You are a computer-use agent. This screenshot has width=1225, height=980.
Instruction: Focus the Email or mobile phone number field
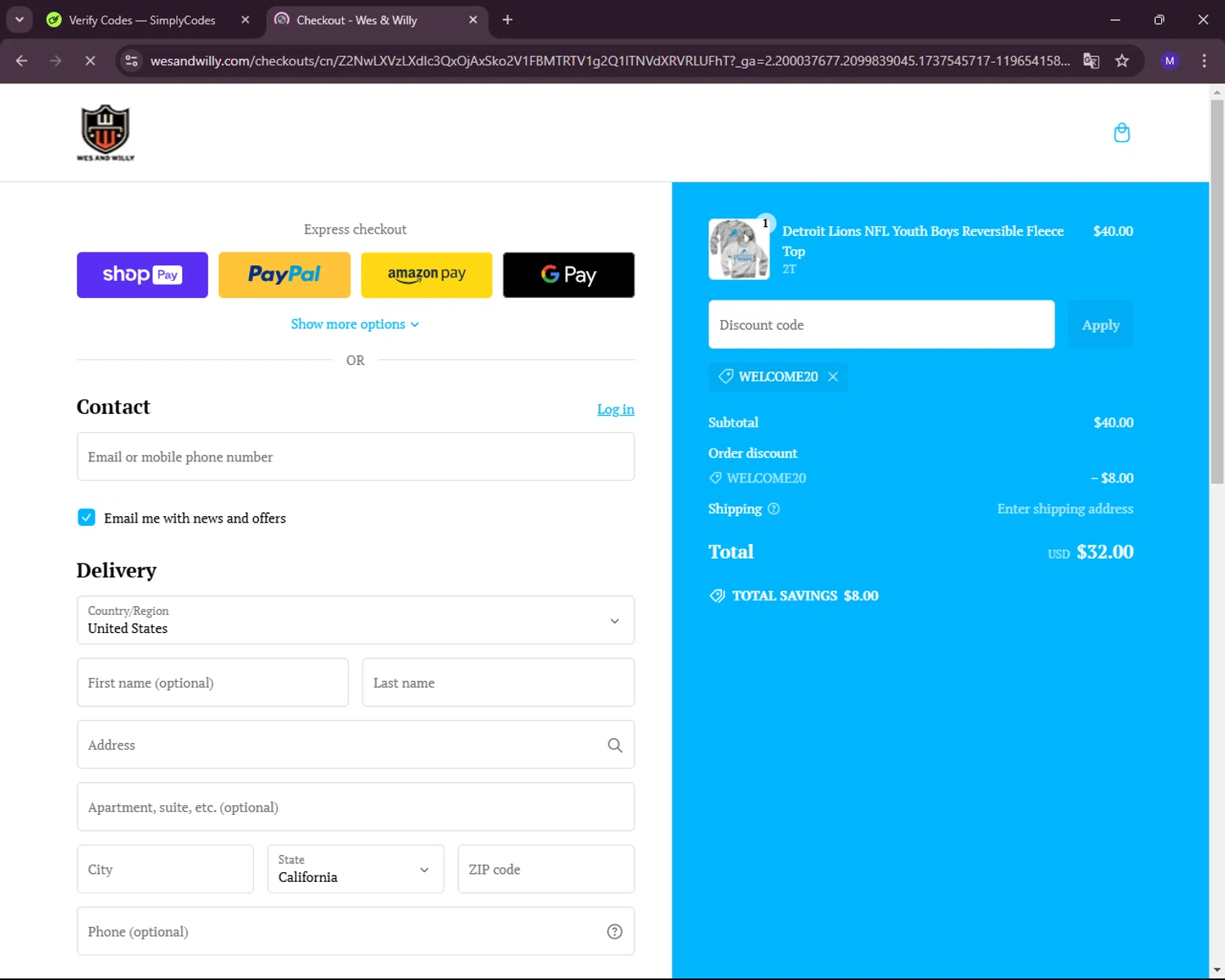[x=355, y=457]
